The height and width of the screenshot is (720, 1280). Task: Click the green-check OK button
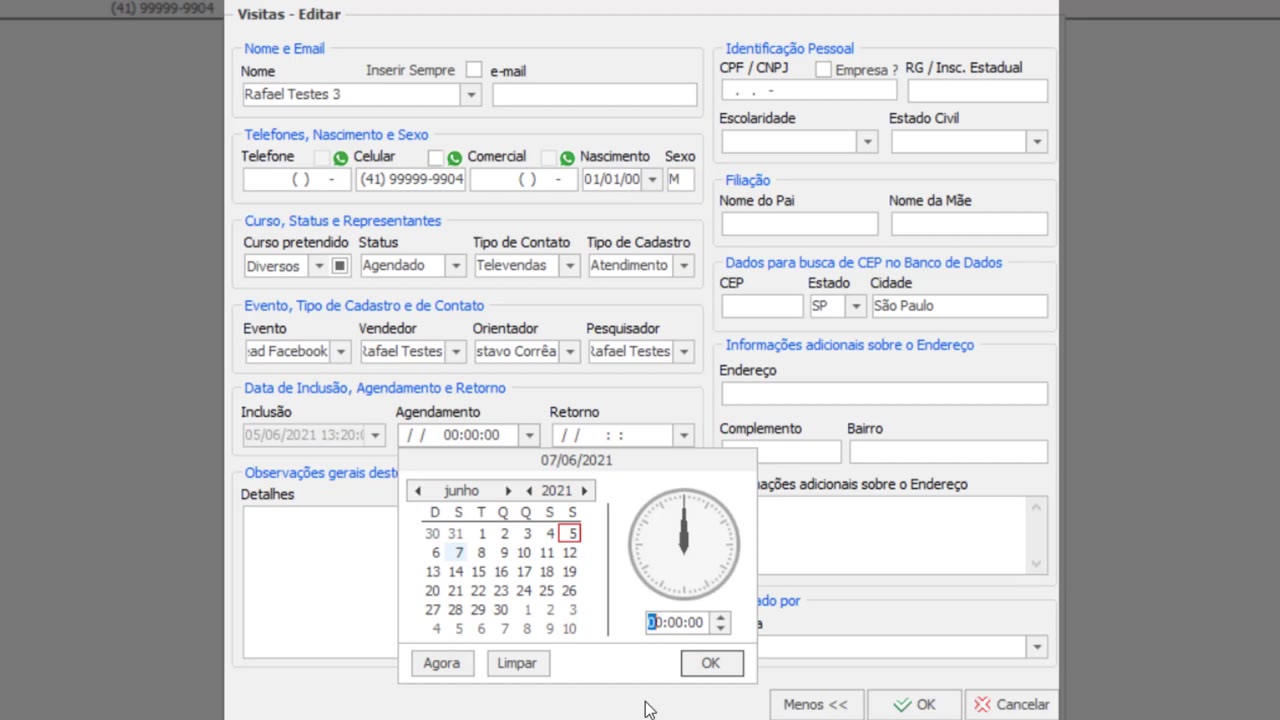pyautogui.click(x=914, y=704)
